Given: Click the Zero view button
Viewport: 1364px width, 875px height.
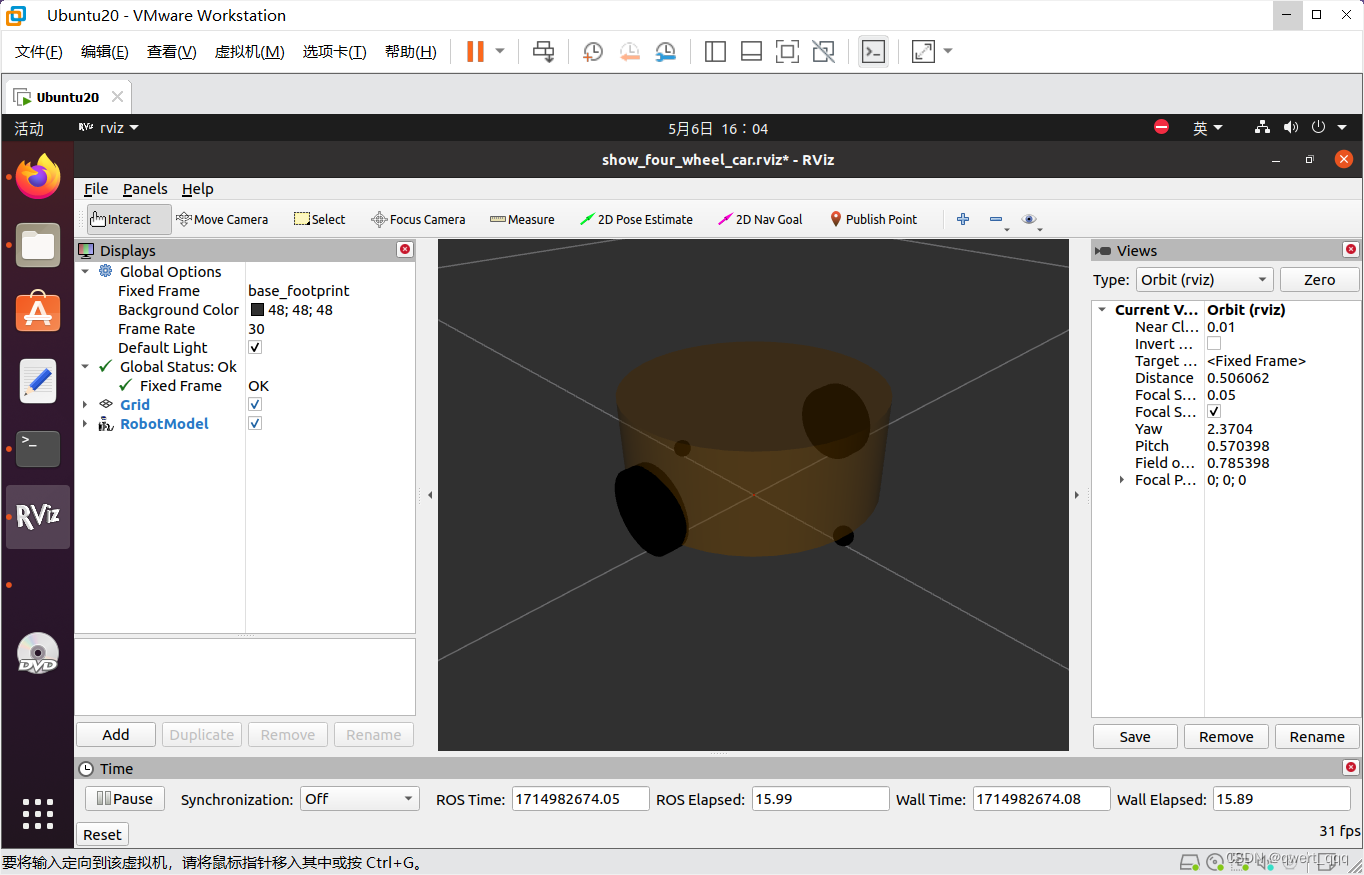Looking at the screenshot, I should (x=1319, y=280).
